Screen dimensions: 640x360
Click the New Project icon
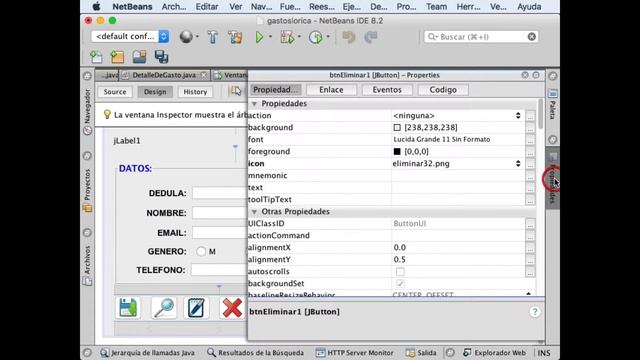coord(118,56)
